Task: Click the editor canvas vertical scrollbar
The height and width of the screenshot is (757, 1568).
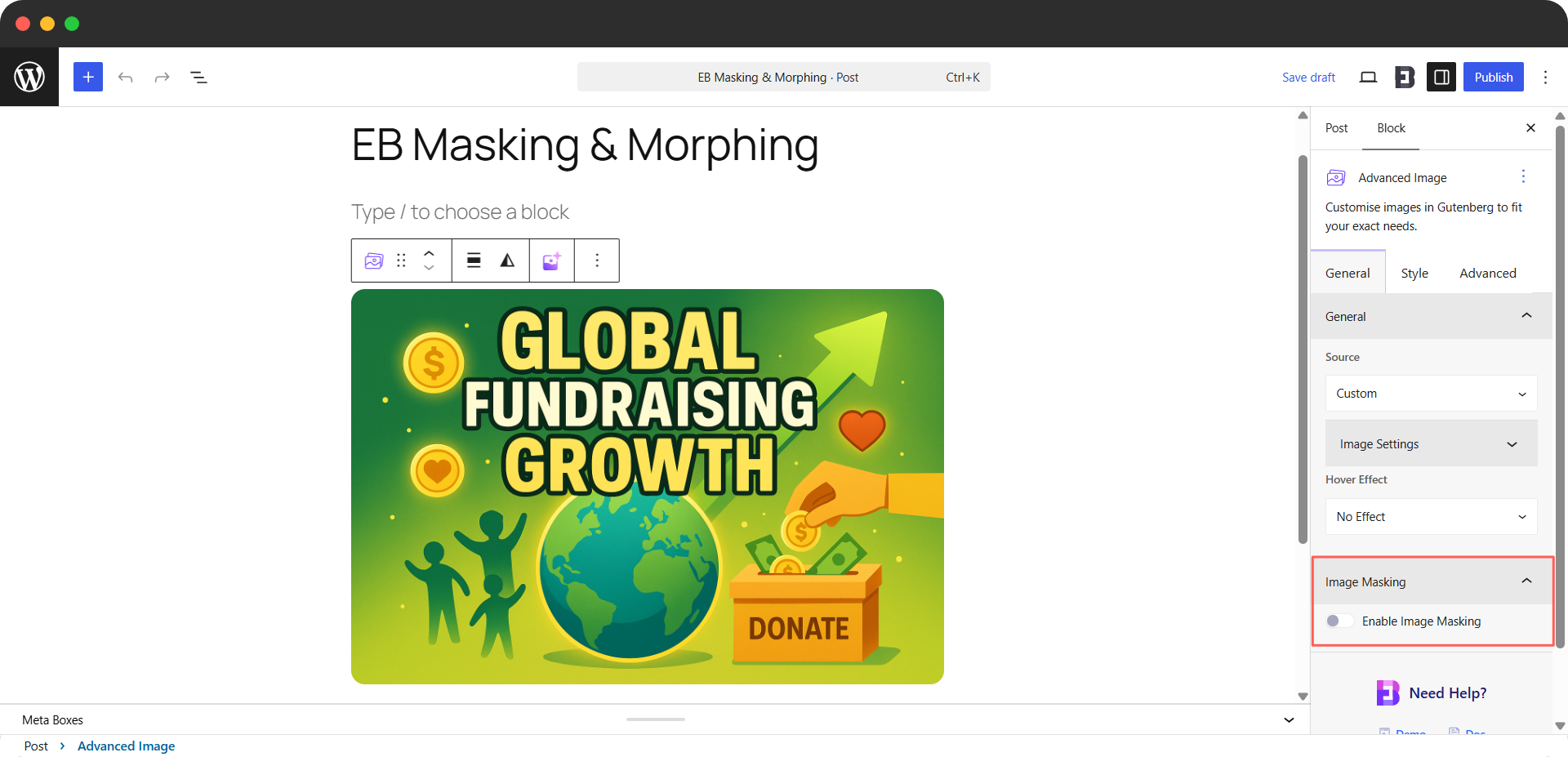Action: [x=1303, y=350]
